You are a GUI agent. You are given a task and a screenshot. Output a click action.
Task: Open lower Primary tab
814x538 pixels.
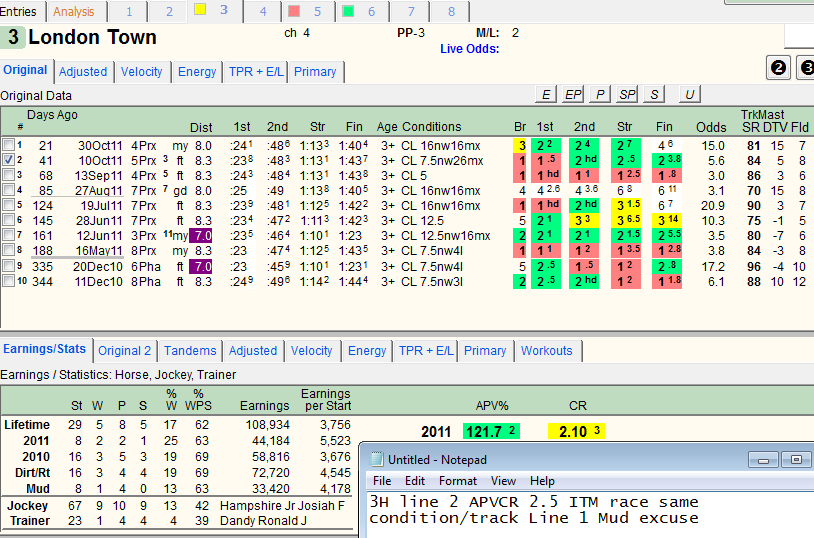coord(485,351)
